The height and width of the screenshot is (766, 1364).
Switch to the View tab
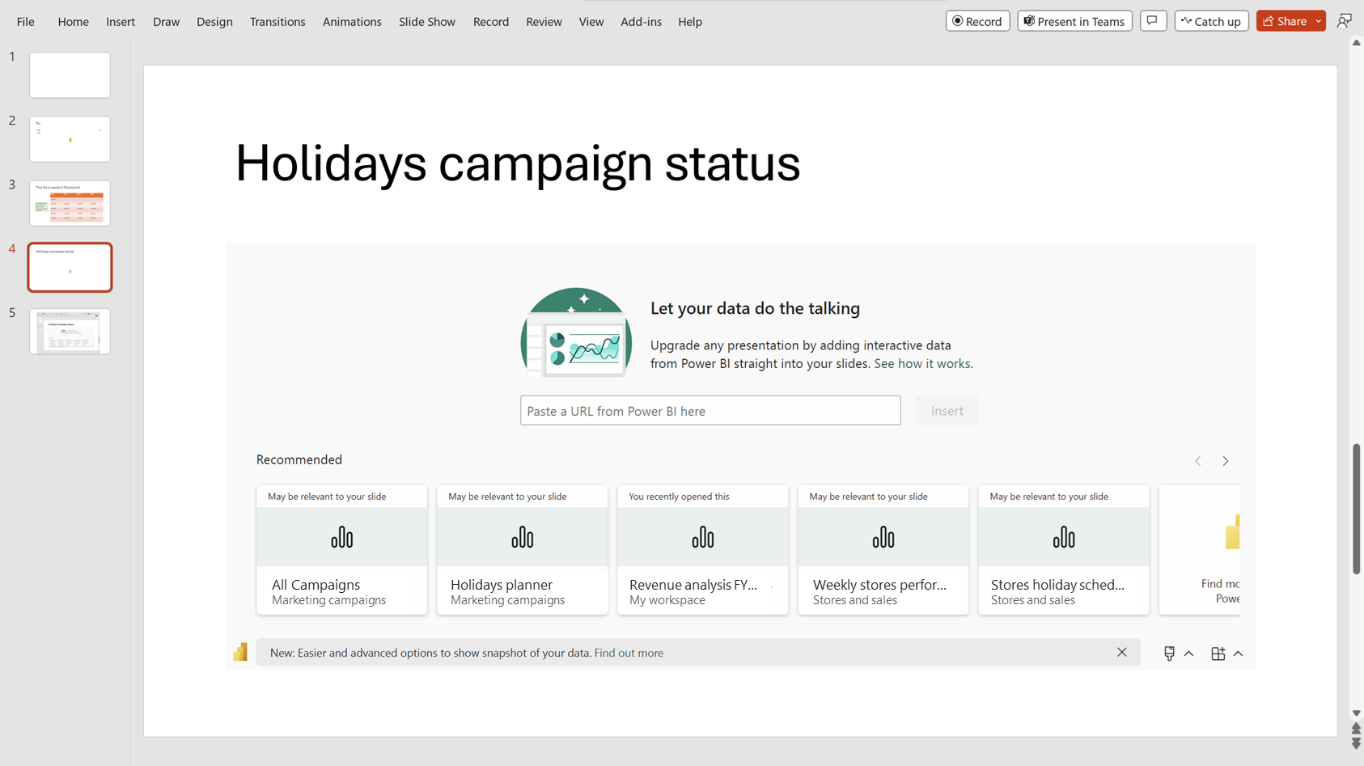[x=591, y=21]
